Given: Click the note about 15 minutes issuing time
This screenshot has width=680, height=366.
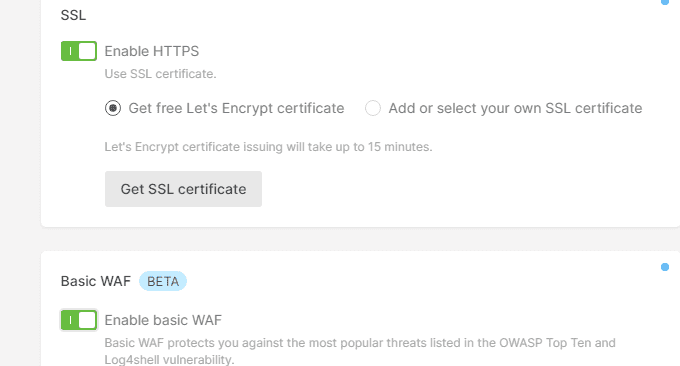Looking at the screenshot, I should click(x=268, y=147).
